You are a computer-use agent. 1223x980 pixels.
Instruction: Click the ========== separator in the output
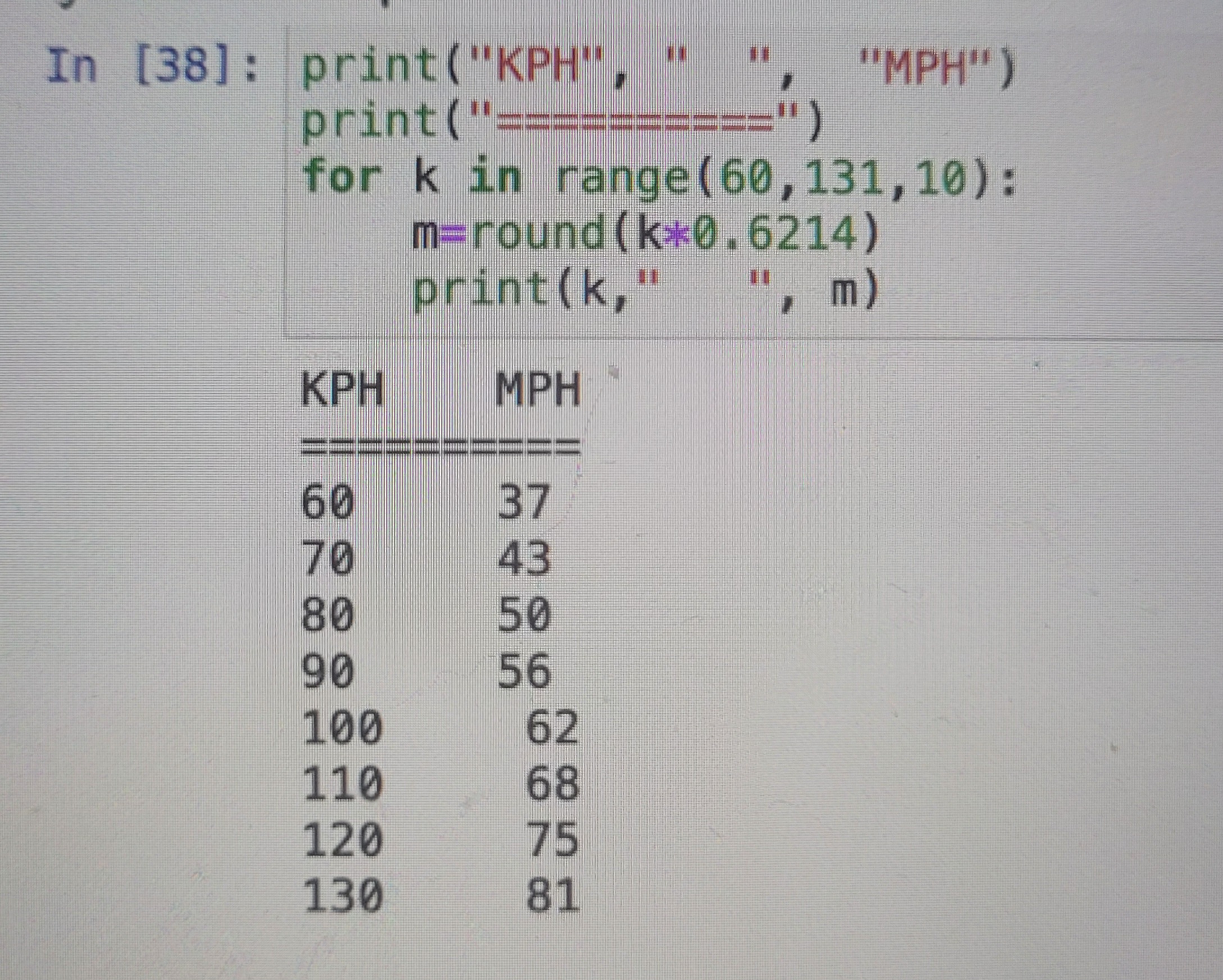441,446
